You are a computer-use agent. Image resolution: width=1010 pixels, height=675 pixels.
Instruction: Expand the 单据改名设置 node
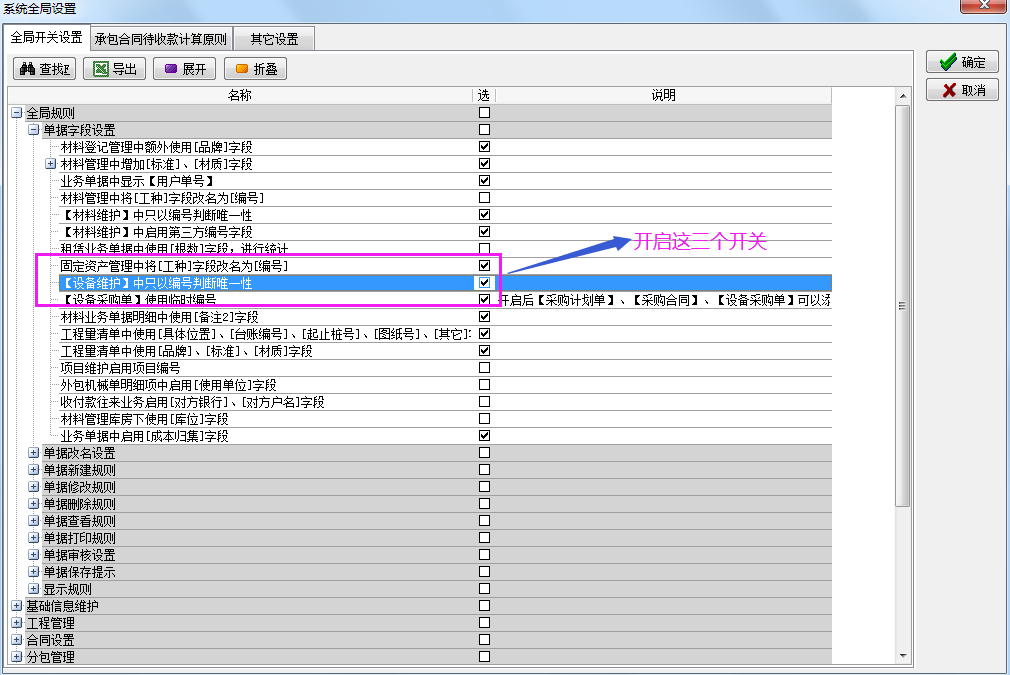(x=33, y=453)
